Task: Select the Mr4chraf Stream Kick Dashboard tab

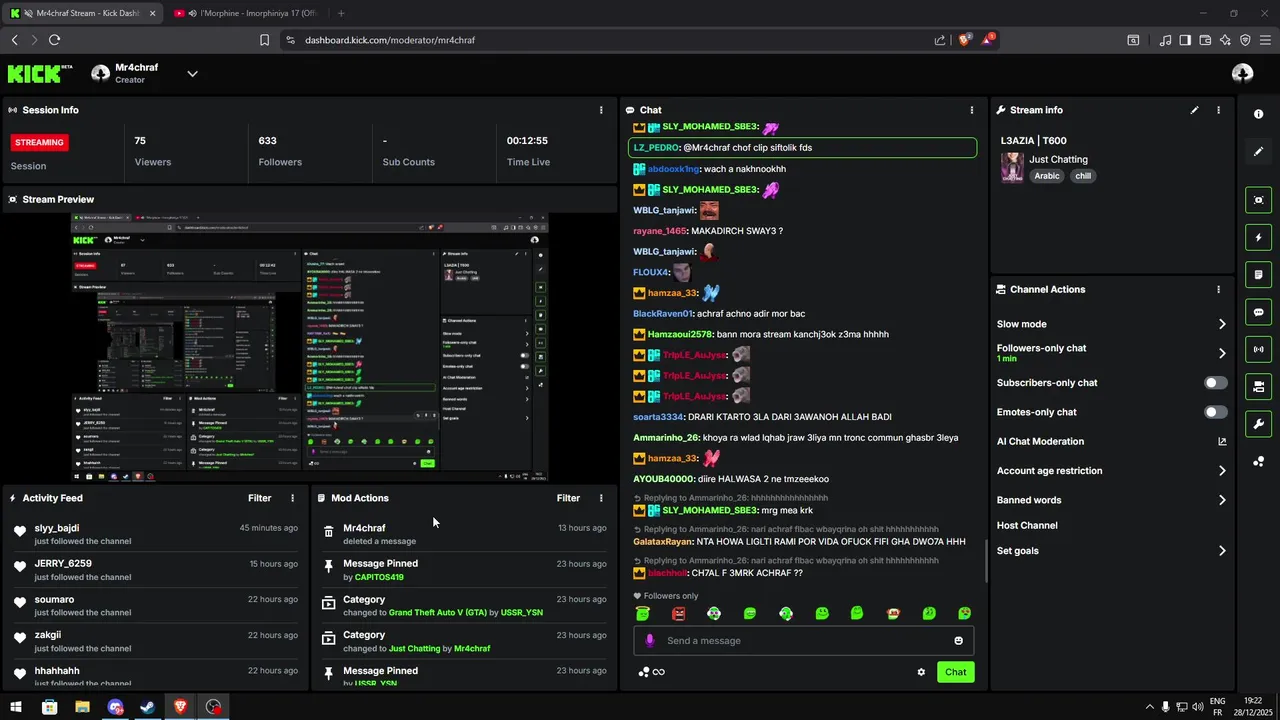Action: (x=83, y=13)
